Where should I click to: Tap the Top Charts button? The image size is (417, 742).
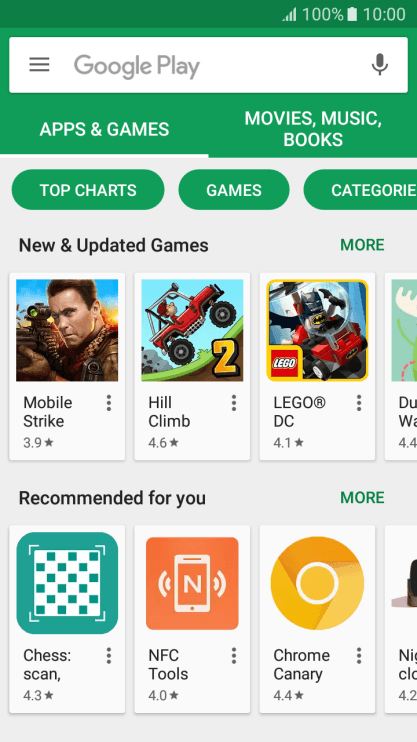tap(88, 190)
